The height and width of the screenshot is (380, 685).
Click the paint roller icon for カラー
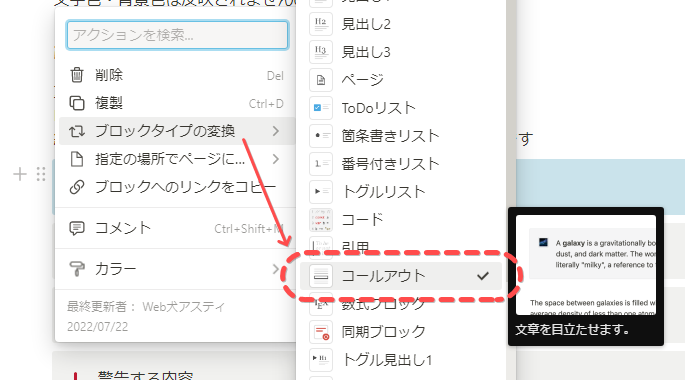coord(77,269)
